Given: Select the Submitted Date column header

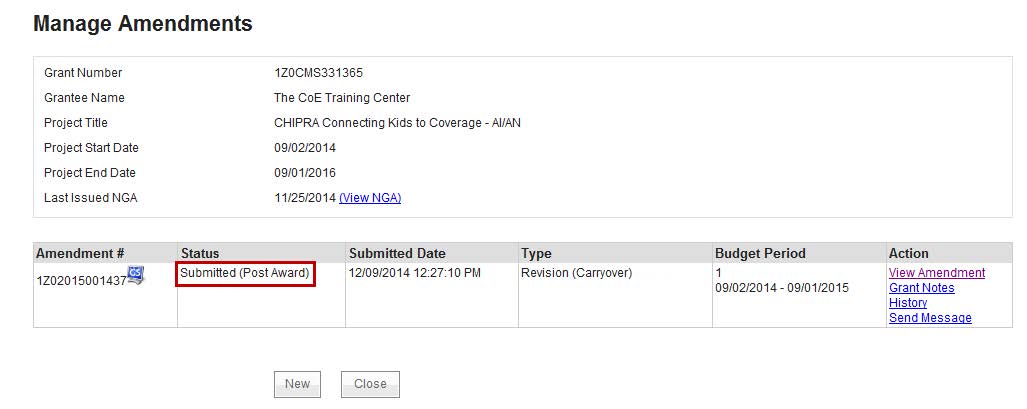Looking at the screenshot, I should [x=397, y=253].
